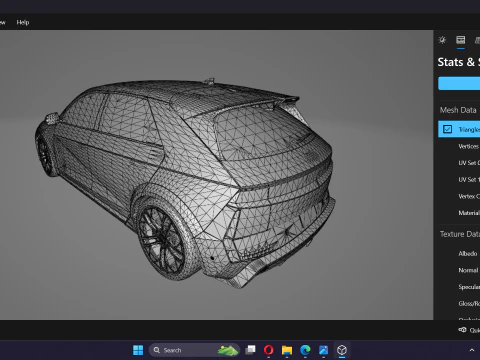Show hidden system tray icons

click(x=472, y=350)
